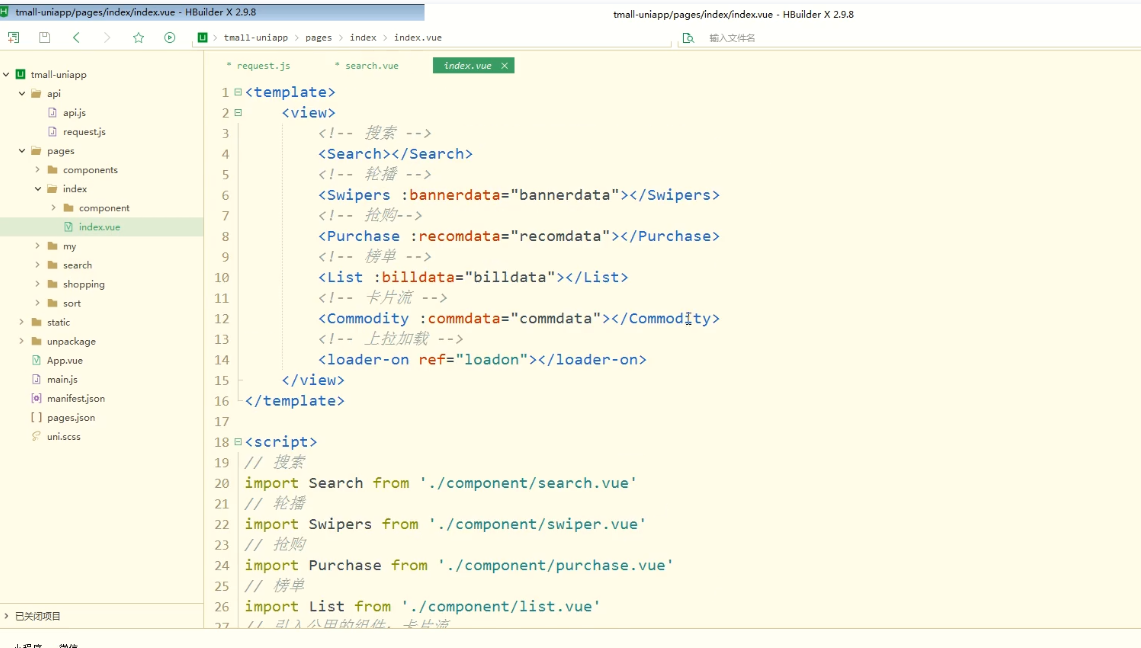
Task: Click index folder in the breadcrumb
Action: (363, 38)
